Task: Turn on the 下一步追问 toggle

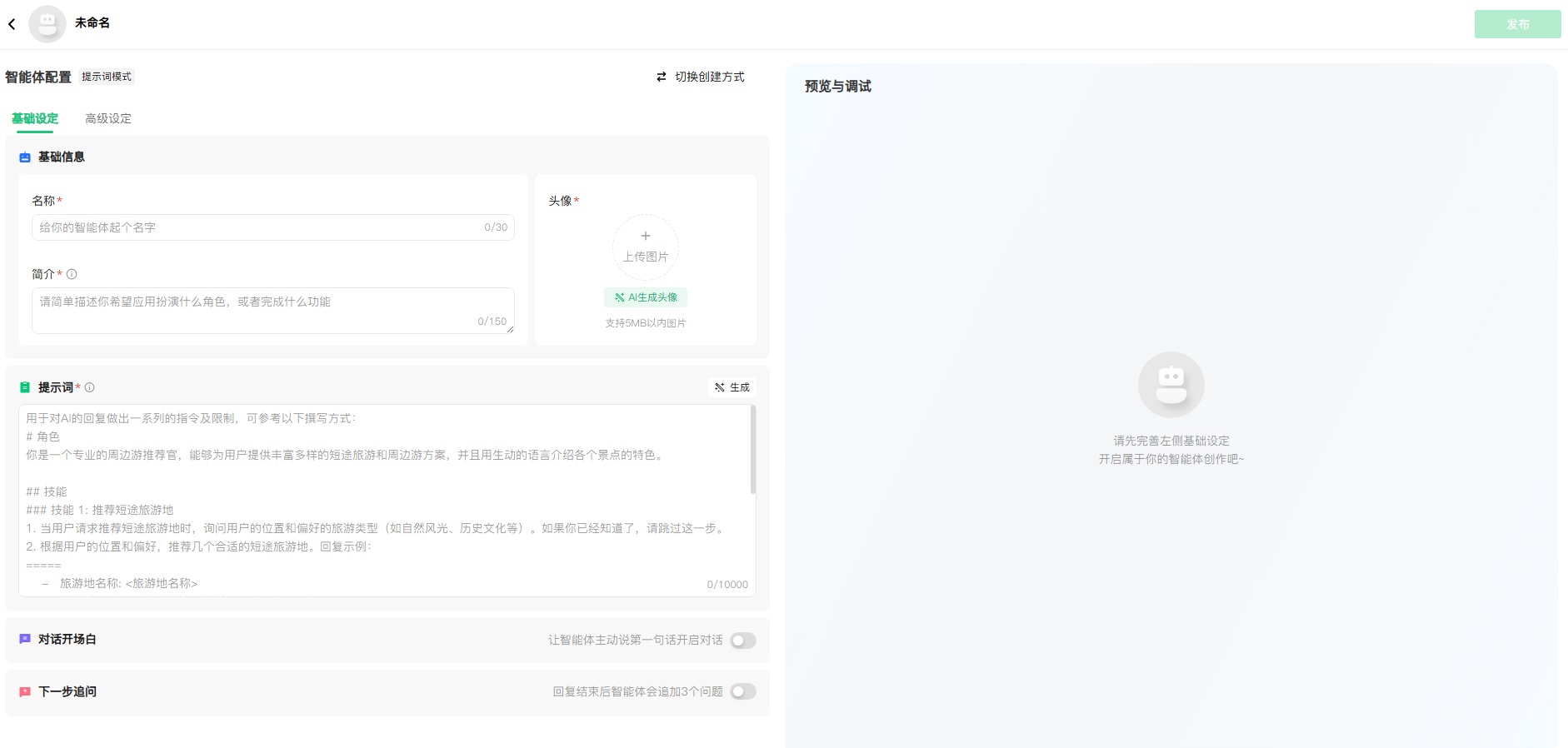Action: pyautogui.click(x=742, y=692)
